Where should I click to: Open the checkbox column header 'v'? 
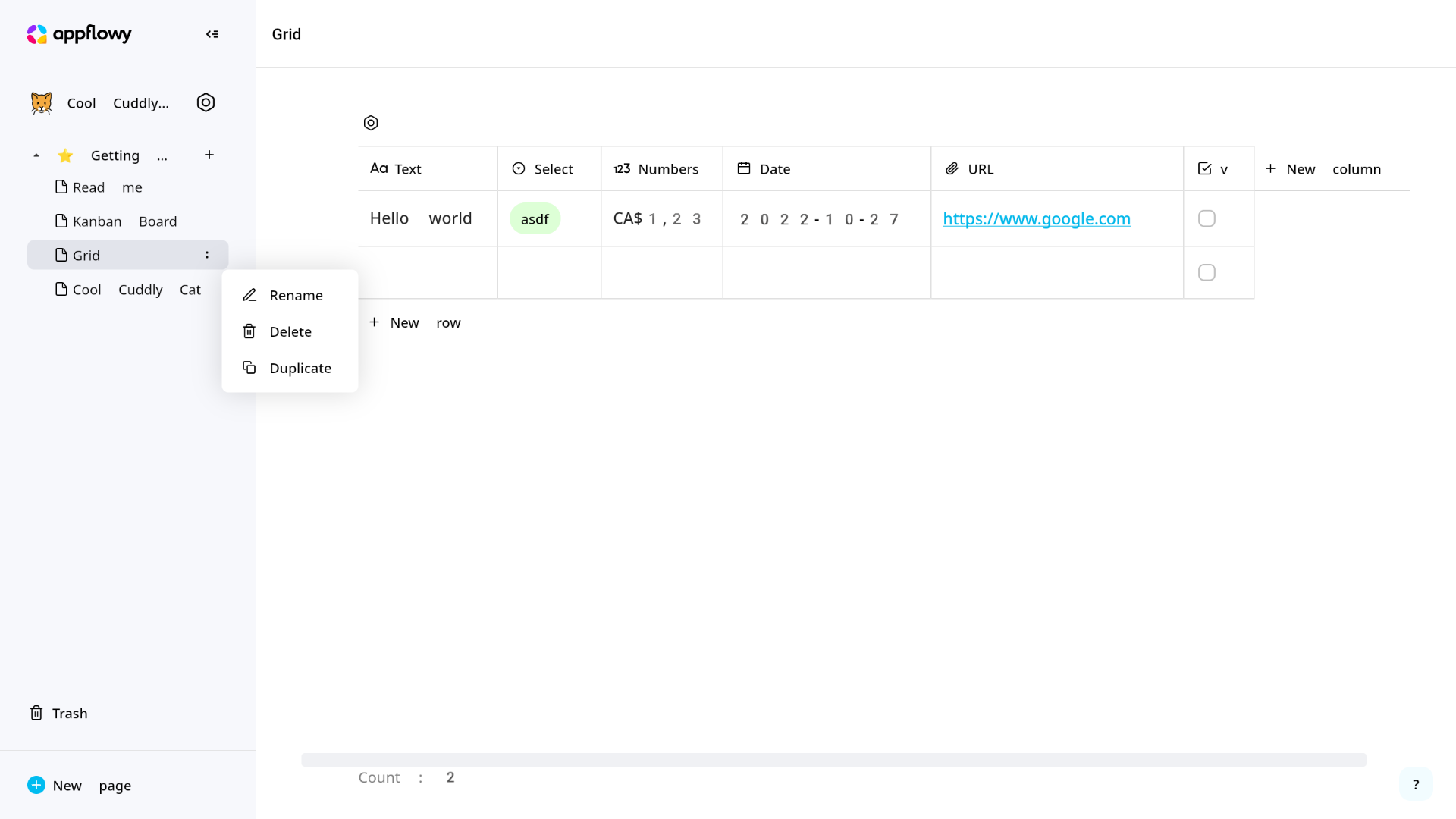(x=1218, y=168)
